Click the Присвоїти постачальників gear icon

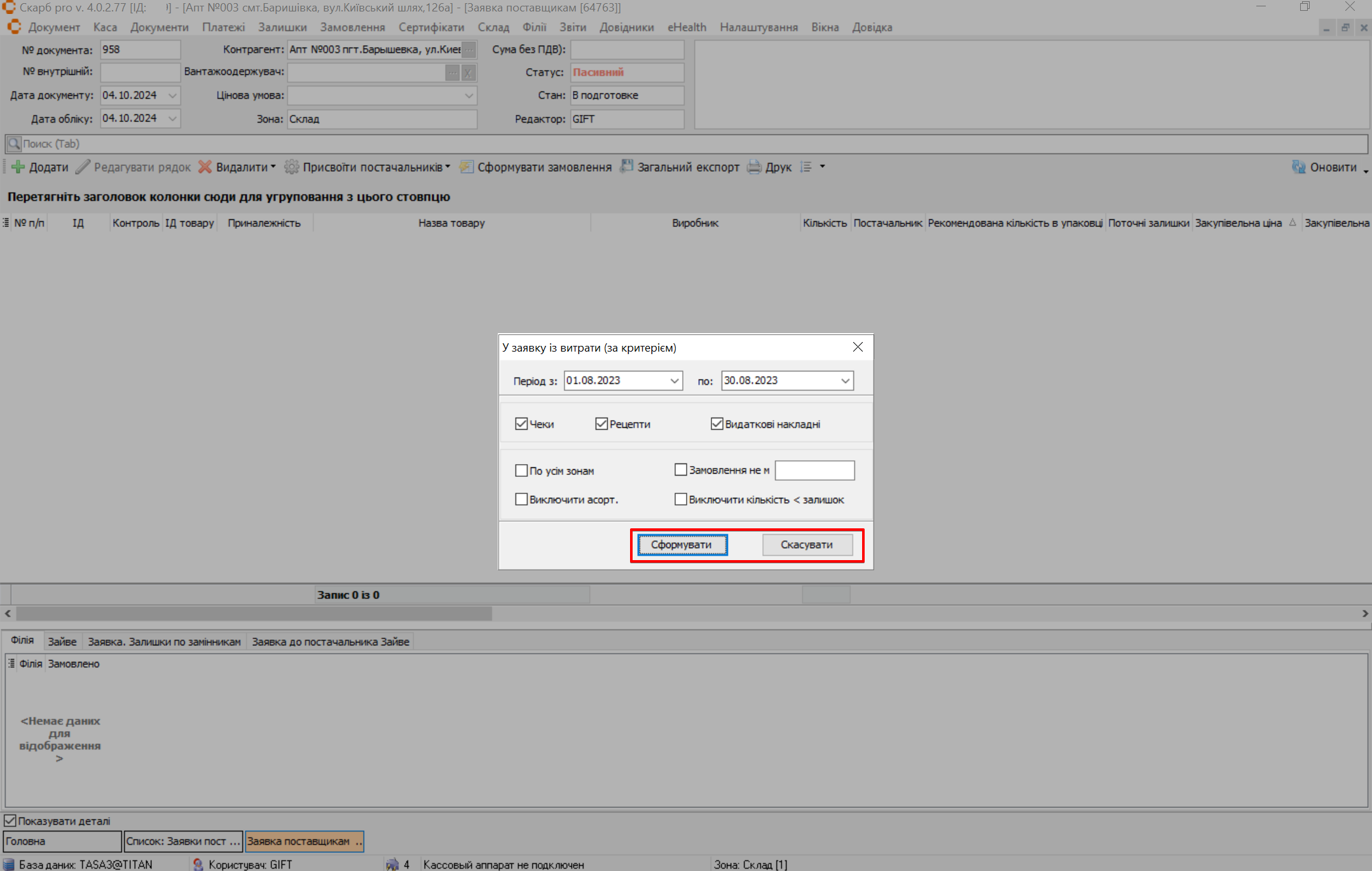(x=291, y=167)
